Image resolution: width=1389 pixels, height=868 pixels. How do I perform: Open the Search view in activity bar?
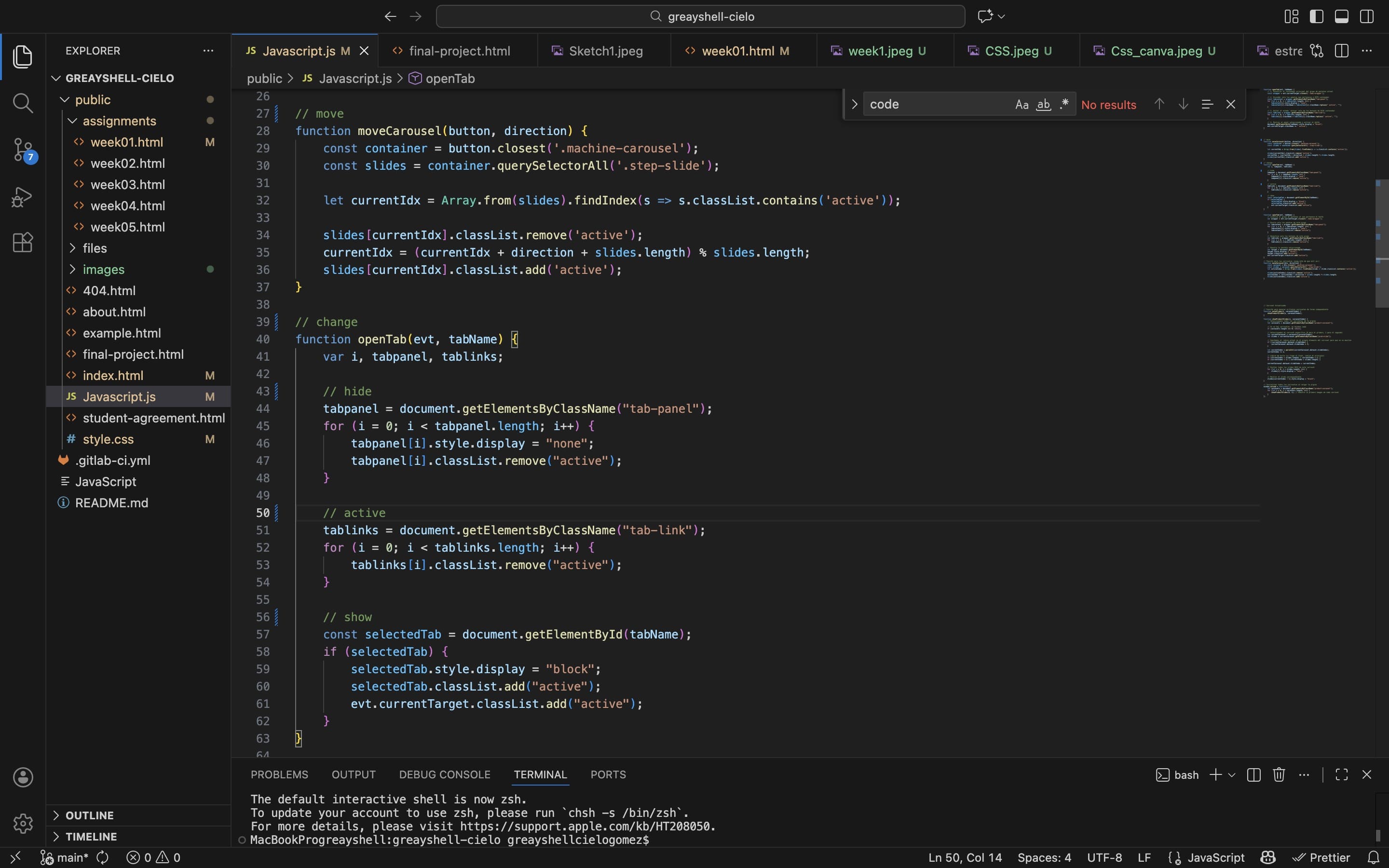click(22, 103)
